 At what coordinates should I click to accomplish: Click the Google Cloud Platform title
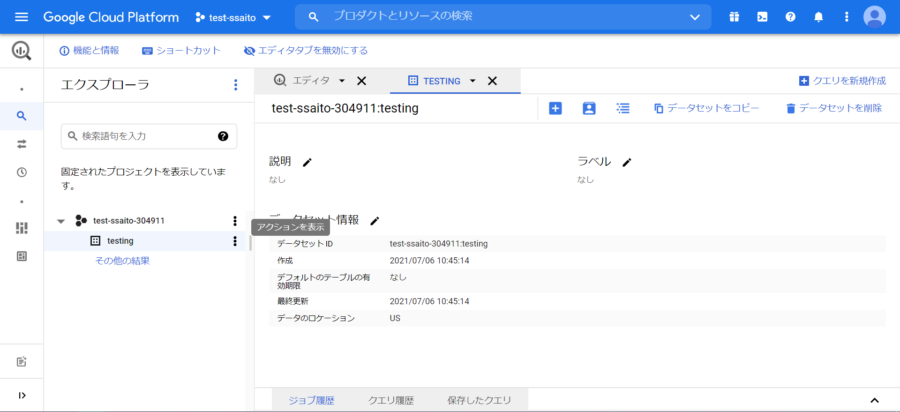click(x=111, y=17)
